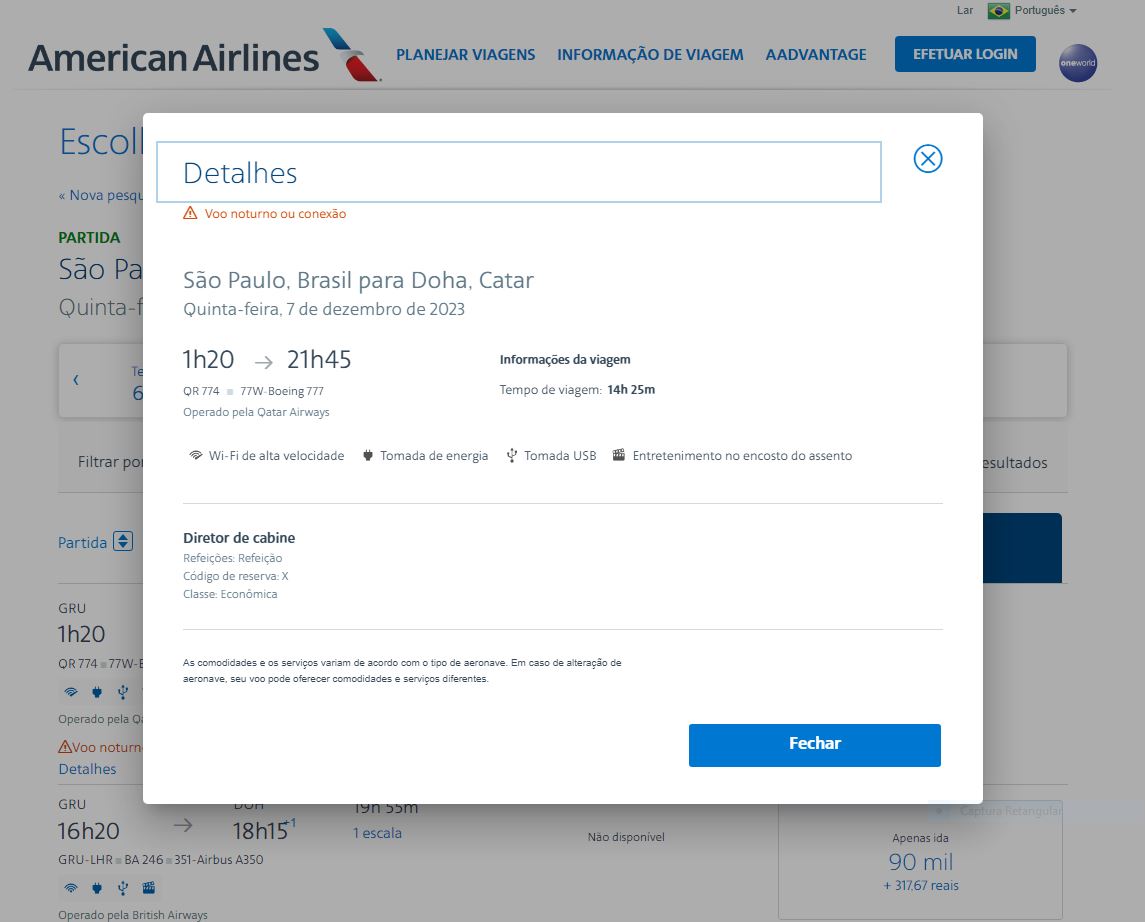Select the high-speed Wi-Fi icon in the details dialog
This screenshot has height=922, width=1145.
(196, 455)
